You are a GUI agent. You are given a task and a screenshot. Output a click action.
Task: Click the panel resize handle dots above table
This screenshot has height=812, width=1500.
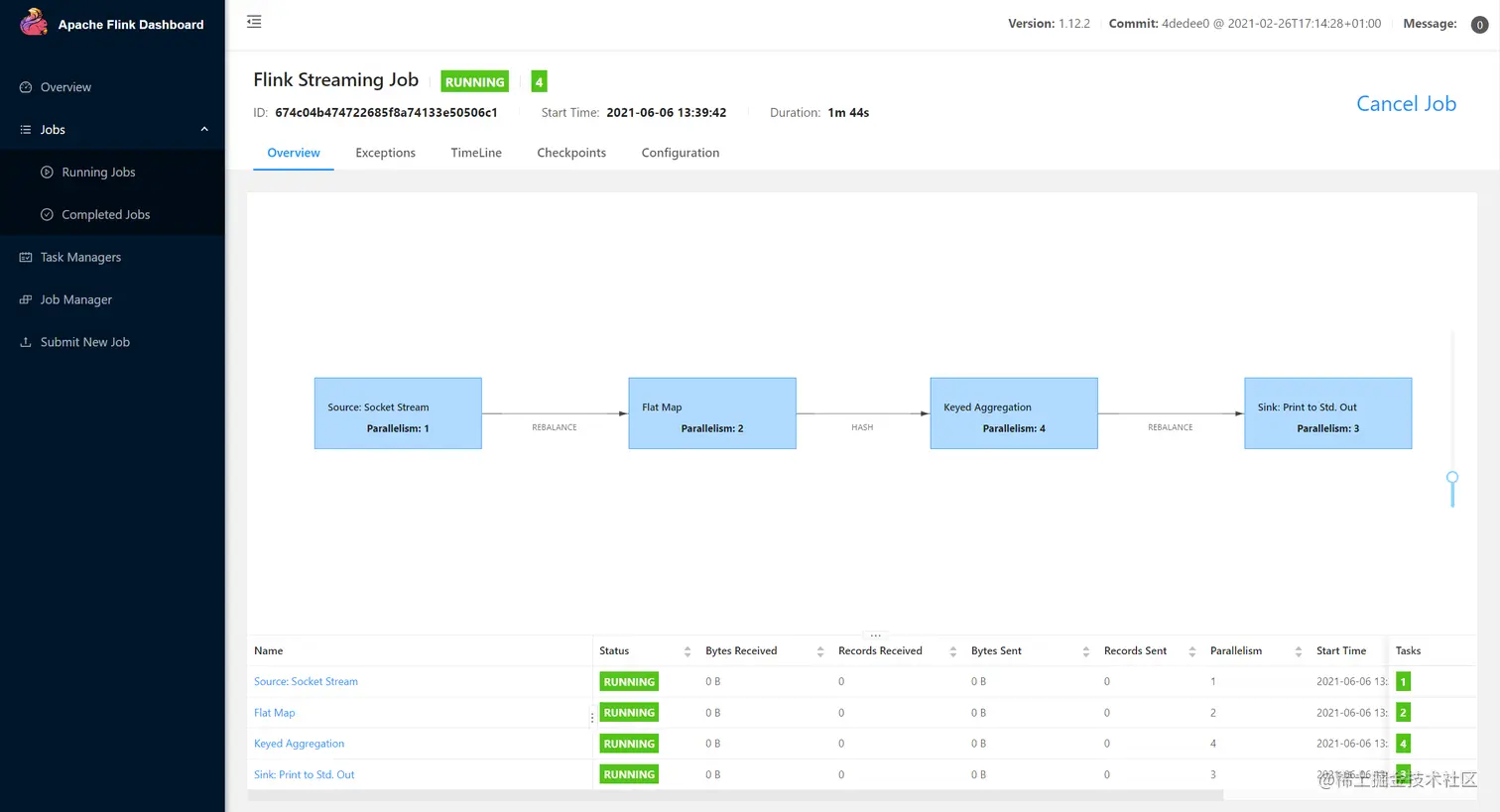coord(875,636)
